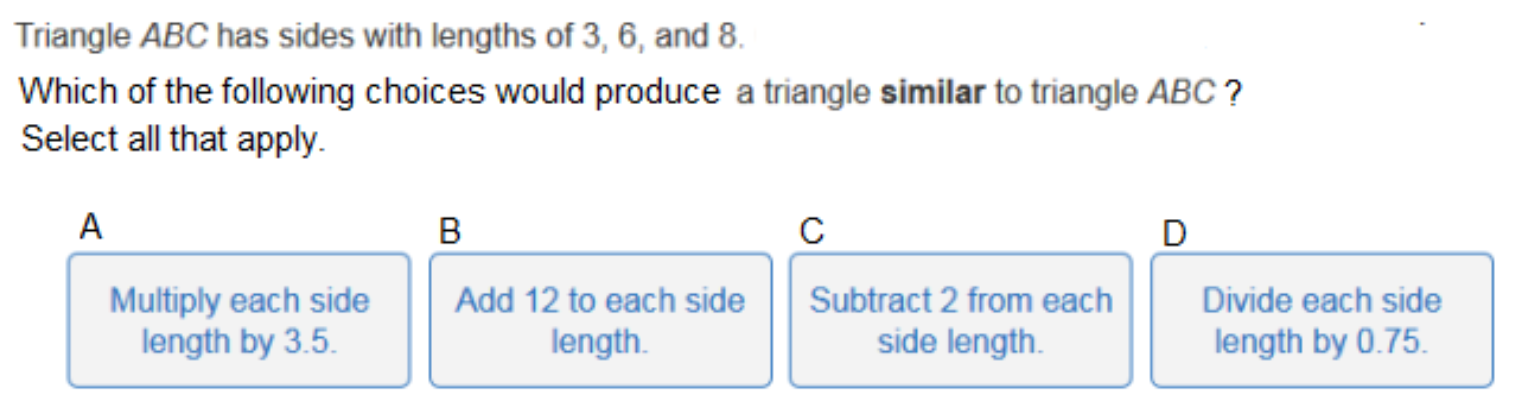The width and height of the screenshot is (1521, 418).
Task: Click the letter D label above the fourth choice
Action: pos(1174,233)
